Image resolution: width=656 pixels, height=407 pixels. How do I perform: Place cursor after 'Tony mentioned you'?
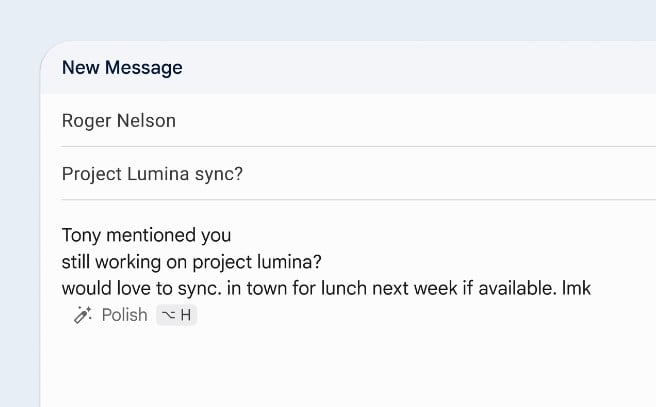pyautogui.click(x=232, y=236)
